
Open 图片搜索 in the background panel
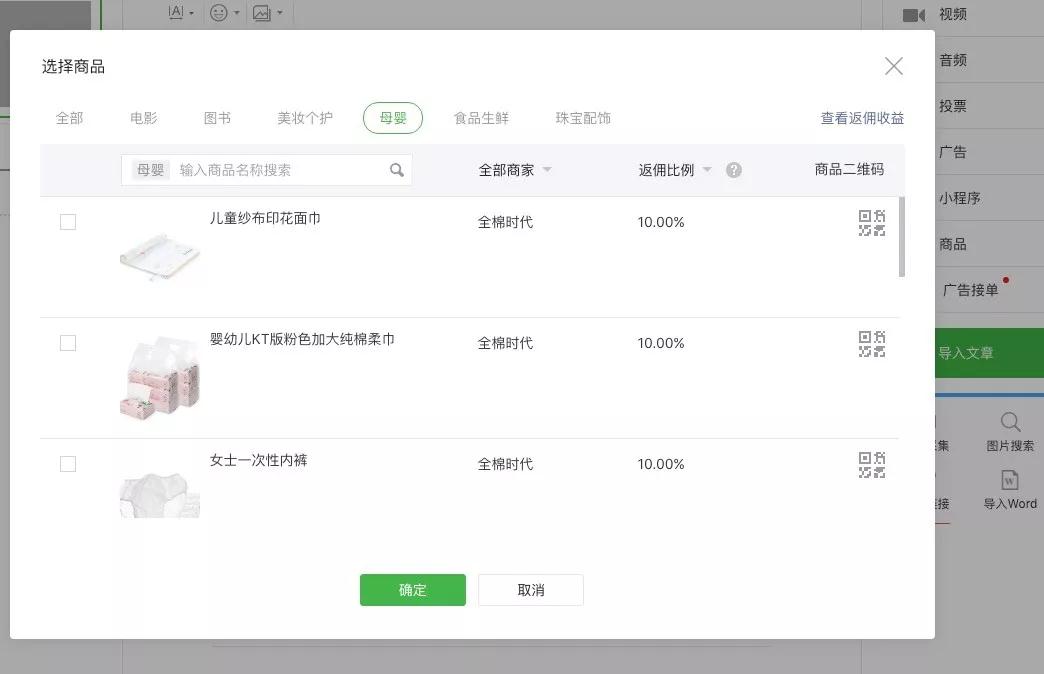tap(1010, 432)
